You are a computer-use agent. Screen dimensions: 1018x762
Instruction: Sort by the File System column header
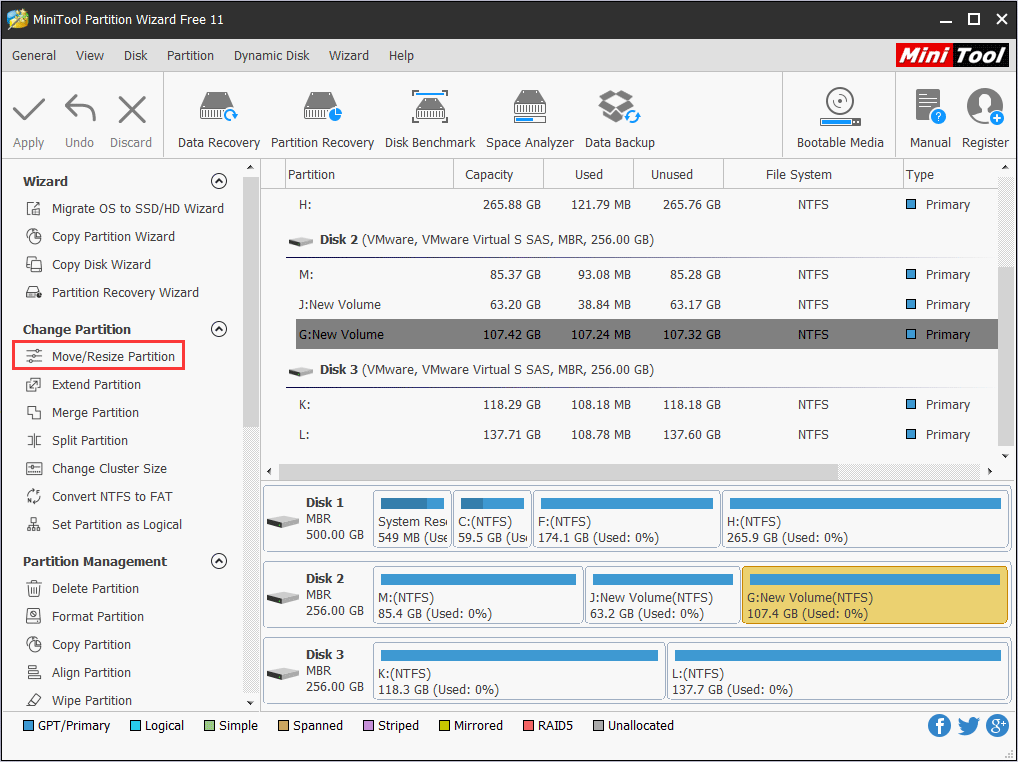(813, 175)
